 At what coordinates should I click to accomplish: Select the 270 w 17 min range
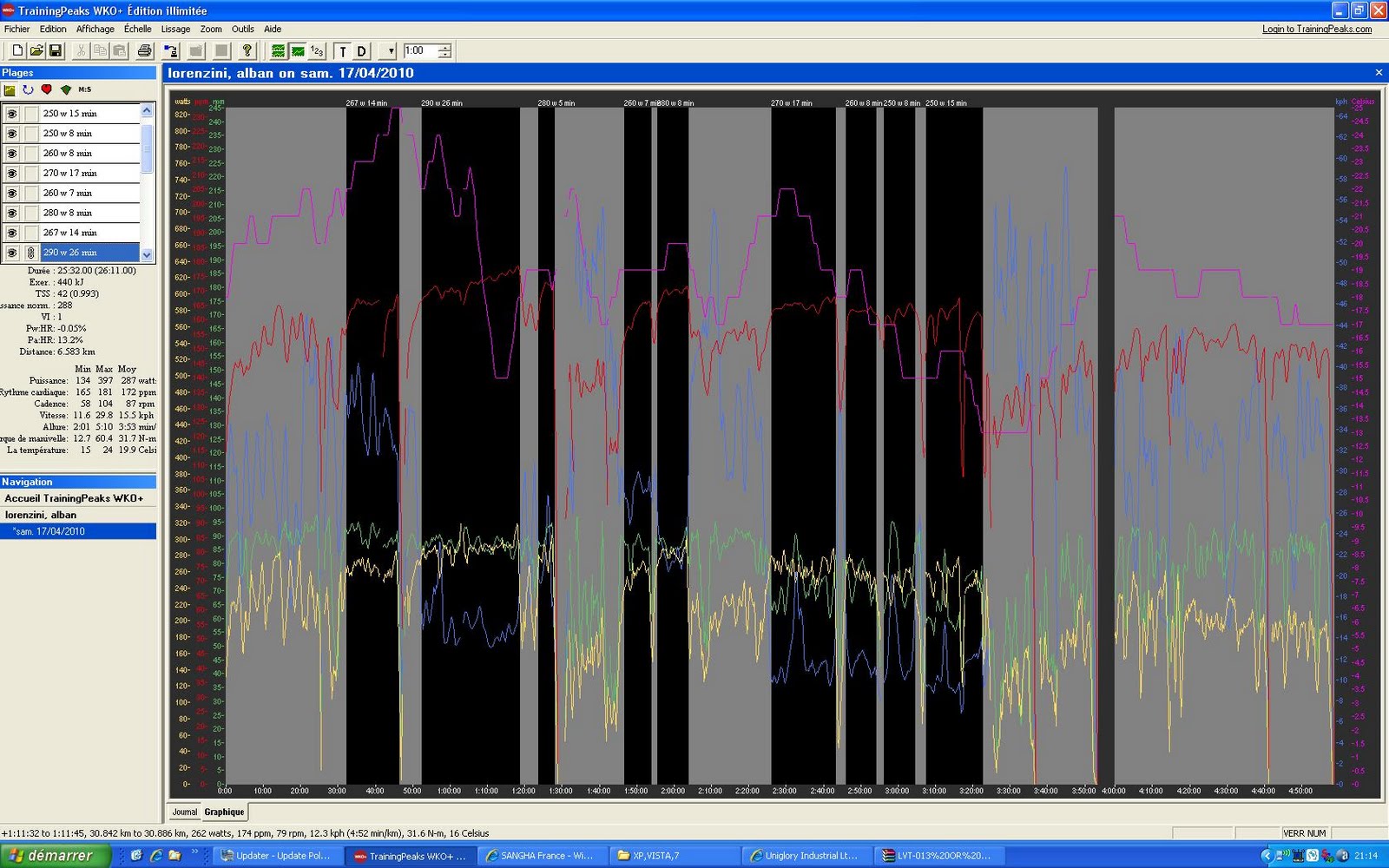pyautogui.click(x=90, y=174)
